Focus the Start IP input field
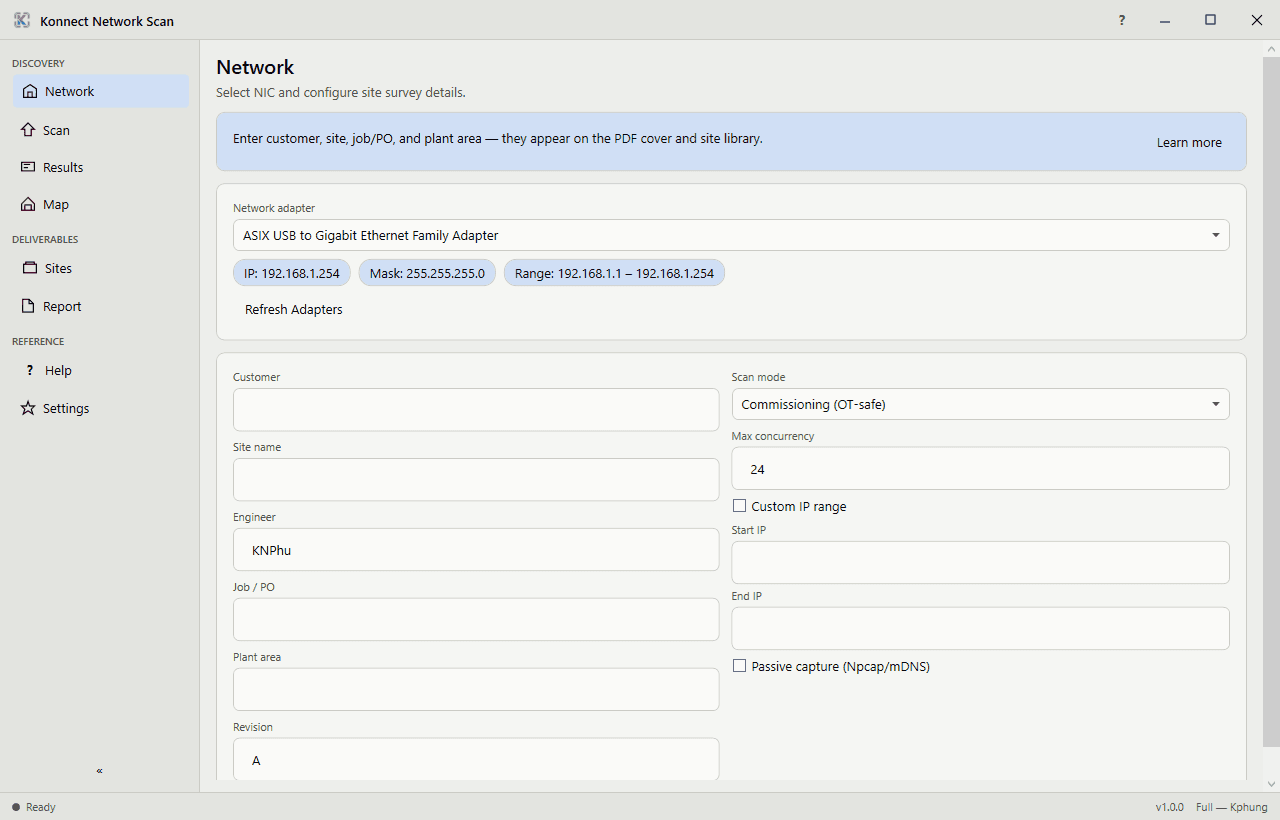This screenshot has width=1280, height=820. [980, 563]
